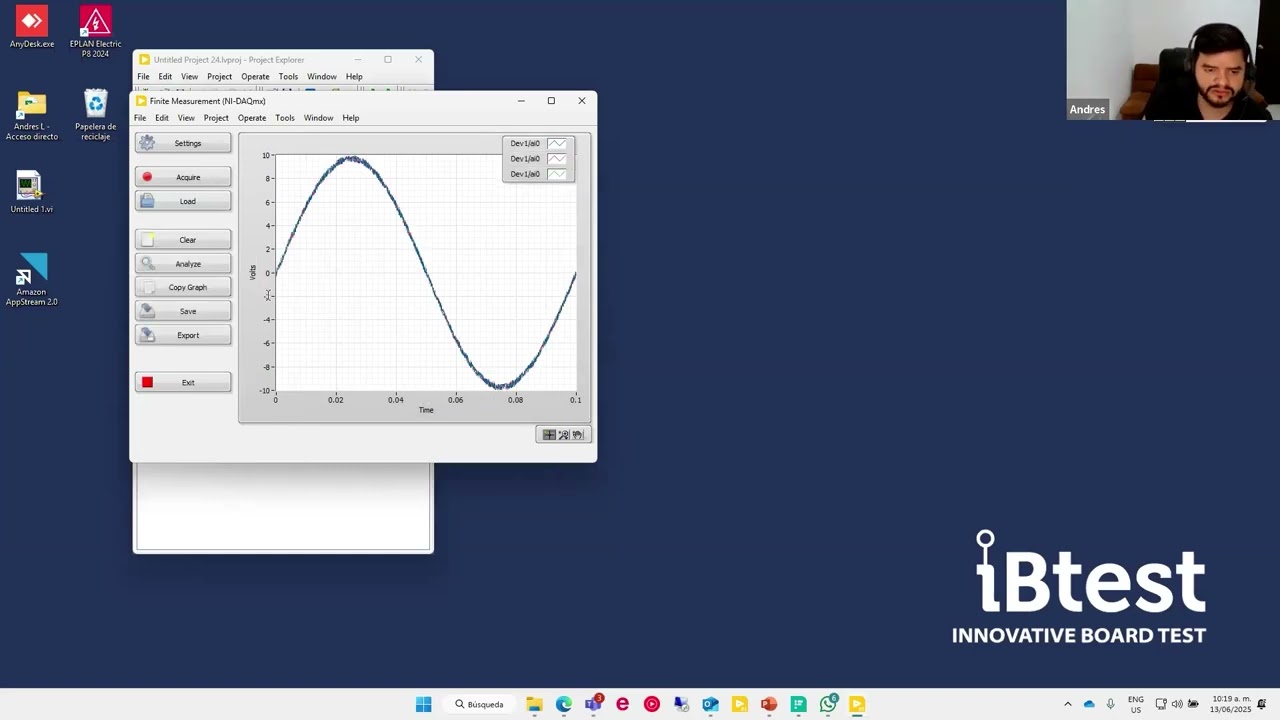Image resolution: width=1280 pixels, height=720 pixels.
Task: Select the Andres L shortcut folder icon
Action: click(32, 116)
